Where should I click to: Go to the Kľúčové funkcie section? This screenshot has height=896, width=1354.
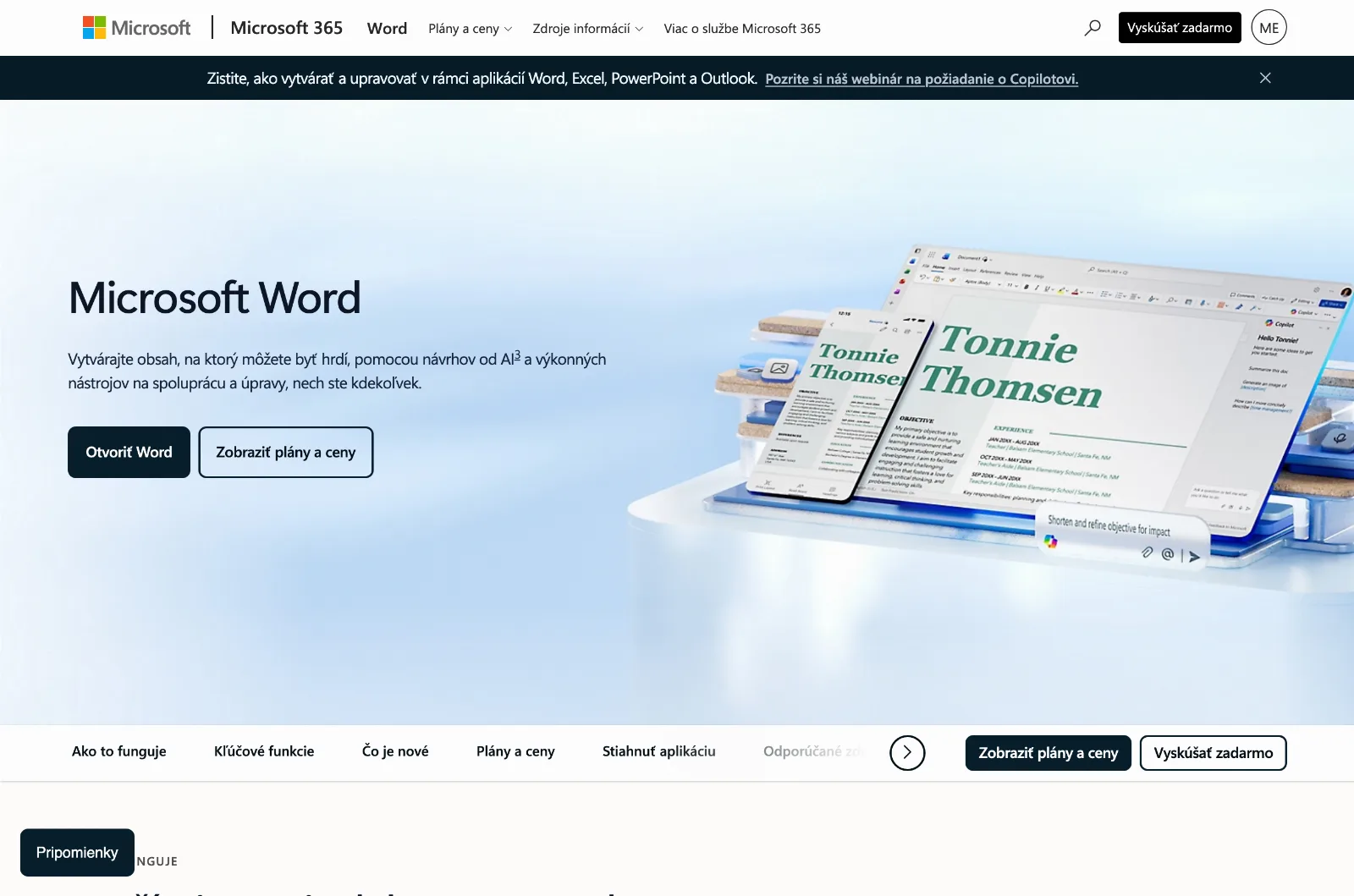click(x=264, y=751)
